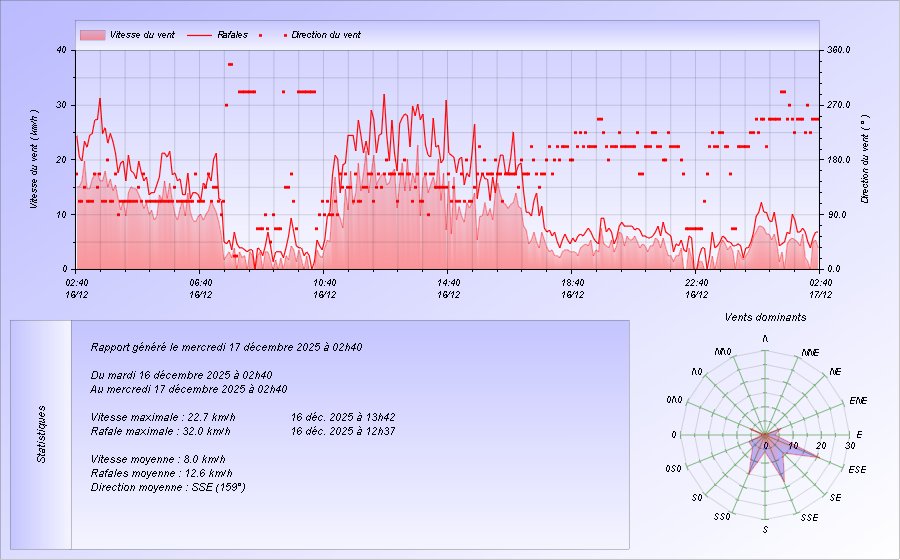The width and height of the screenshot is (900, 560).
Task: Click the Rafales red line legend marker
Action: tap(199, 35)
